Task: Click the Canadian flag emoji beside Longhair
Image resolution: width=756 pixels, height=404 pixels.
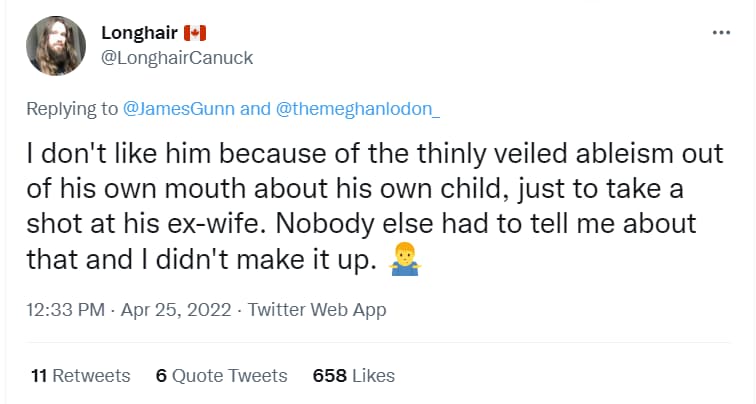Action: (x=195, y=33)
